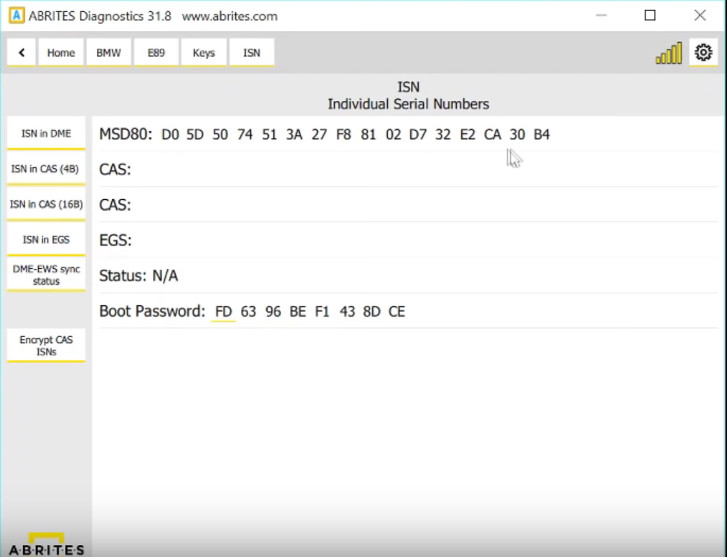The width and height of the screenshot is (727, 557).
Task: Click the ABRITES app icon in title bar
Action: (x=17, y=15)
